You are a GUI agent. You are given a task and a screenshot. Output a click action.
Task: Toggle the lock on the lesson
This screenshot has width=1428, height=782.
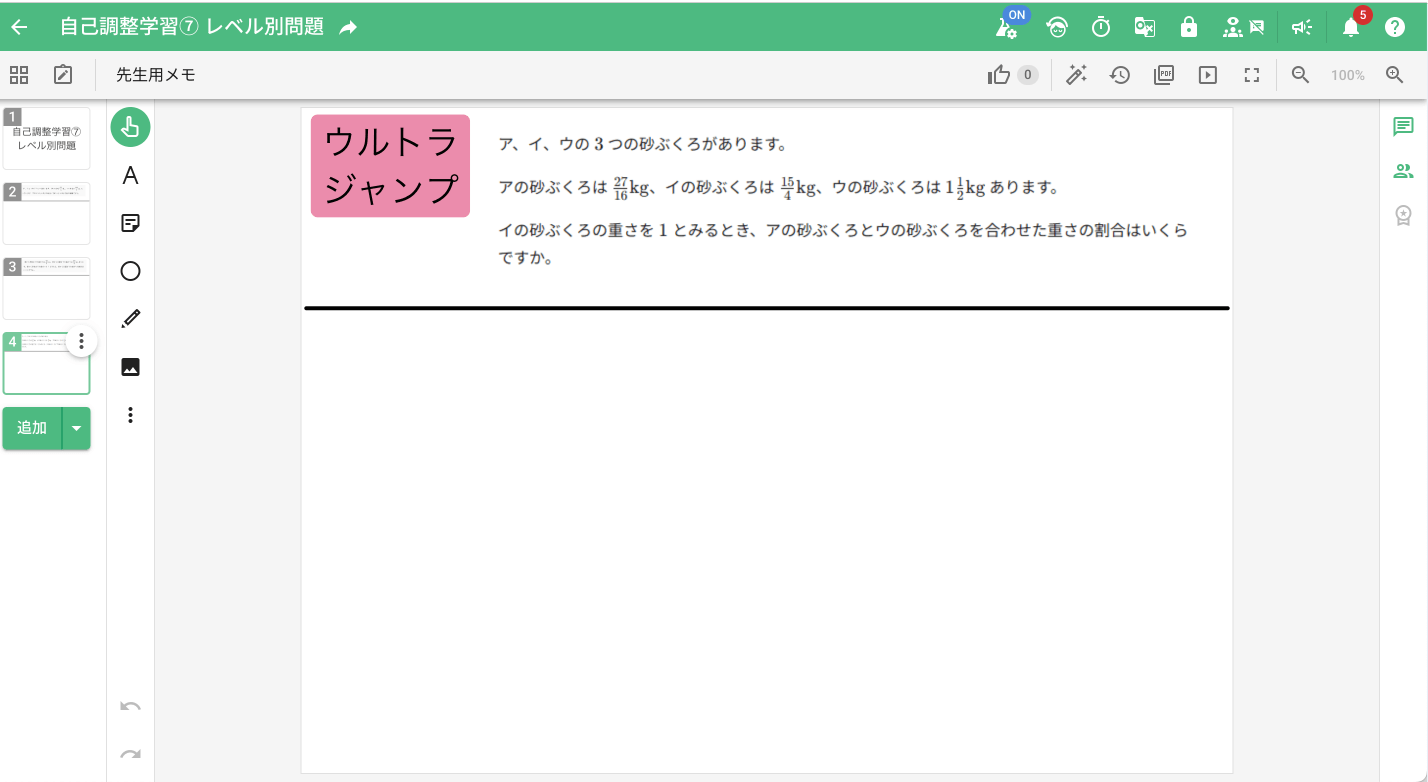pyautogui.click(x=1189, y=28)
